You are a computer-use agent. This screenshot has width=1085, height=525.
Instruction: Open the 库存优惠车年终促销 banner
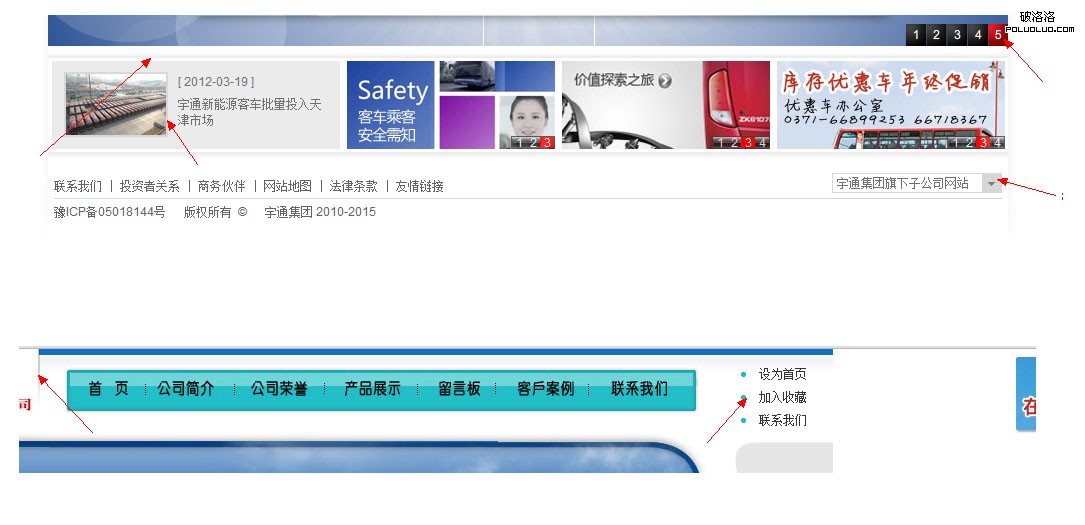(x=891, y=105)
